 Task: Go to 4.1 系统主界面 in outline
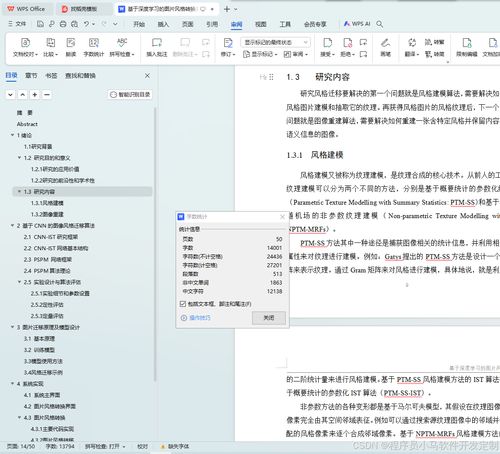click(42, 395)
